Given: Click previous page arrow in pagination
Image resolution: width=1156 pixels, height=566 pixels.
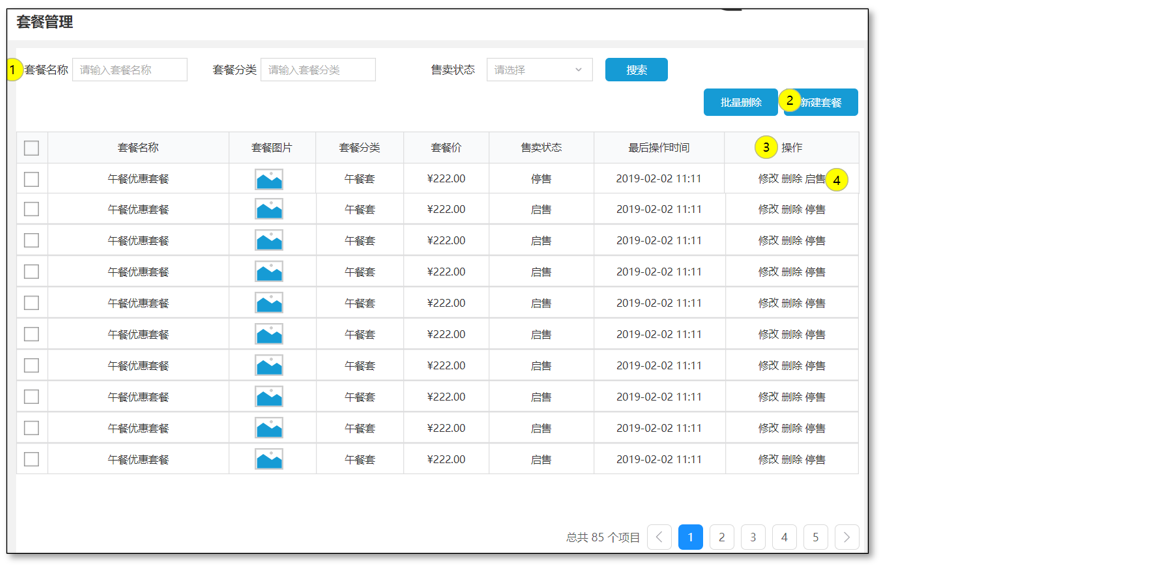Looking at the screenshot, I should pyautogui.click(x=659, y=537).
